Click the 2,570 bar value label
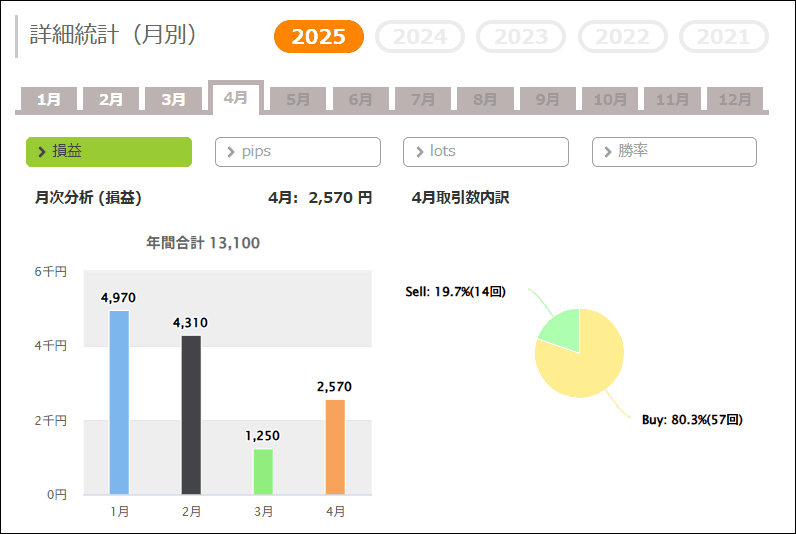This screenshot has height=534, width=796. 334,387
